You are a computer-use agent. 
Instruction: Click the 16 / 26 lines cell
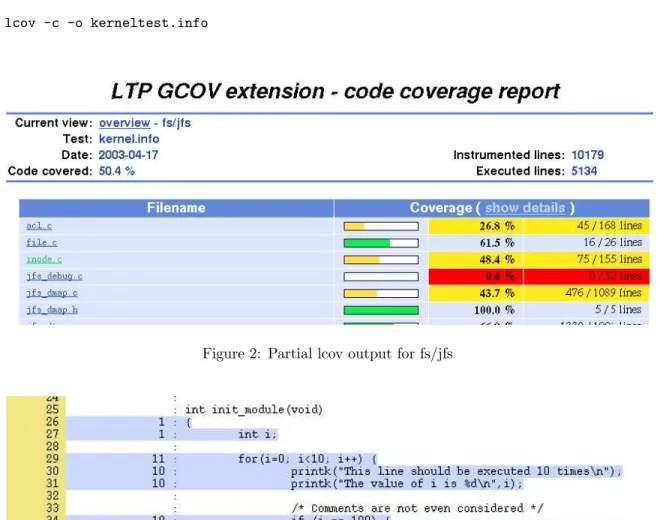coord(586,243)
